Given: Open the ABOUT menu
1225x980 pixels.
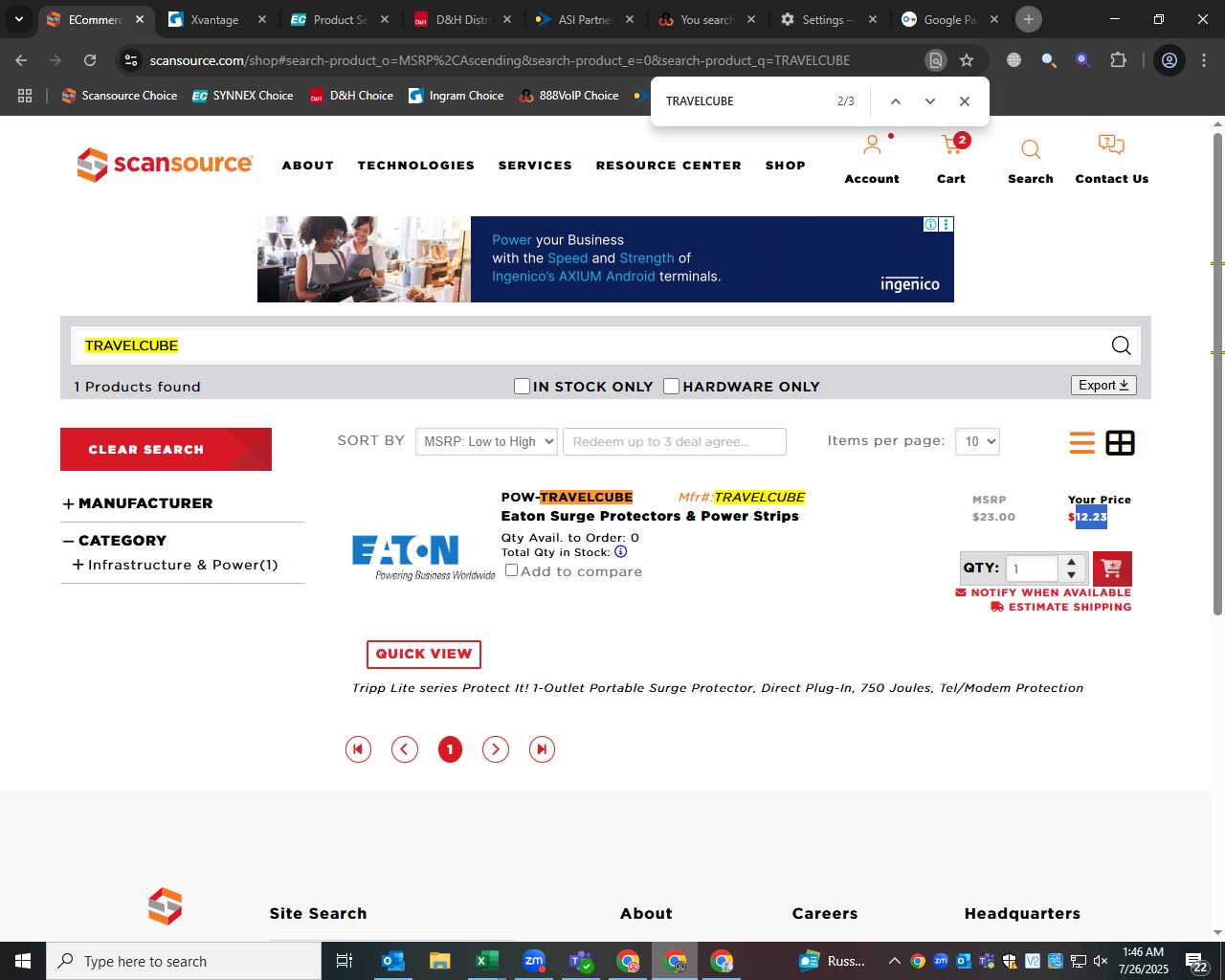Looking at the screenshot, I should (308, 166).
